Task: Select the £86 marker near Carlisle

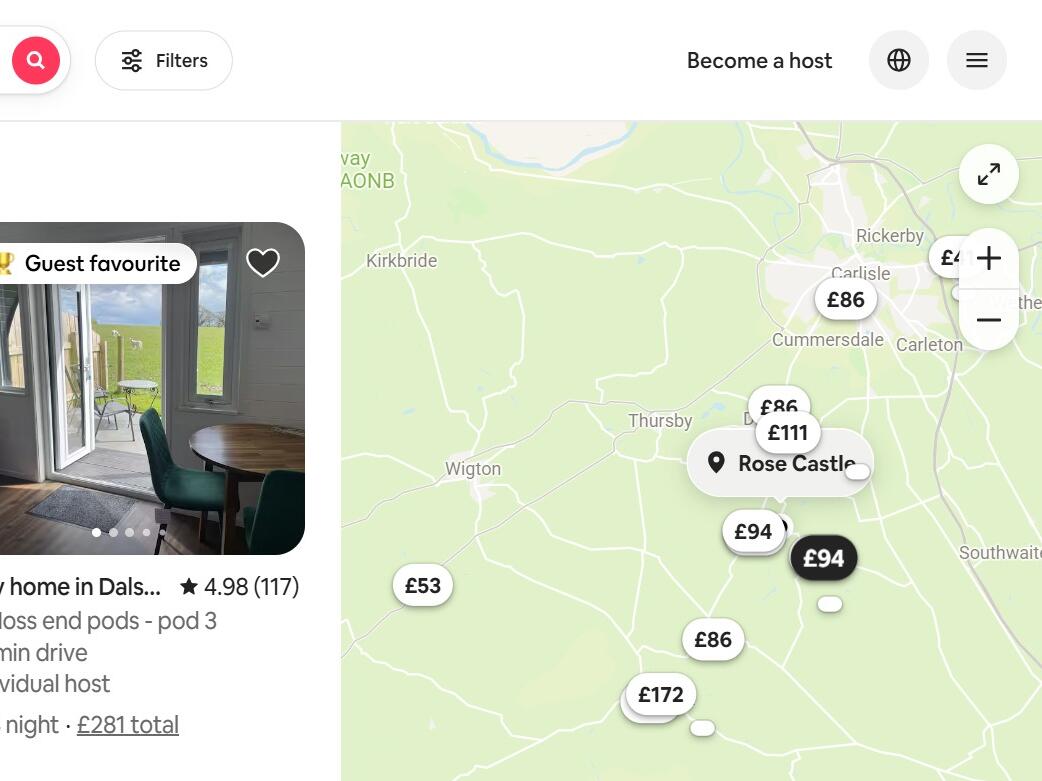Action: tap(845, 300)
